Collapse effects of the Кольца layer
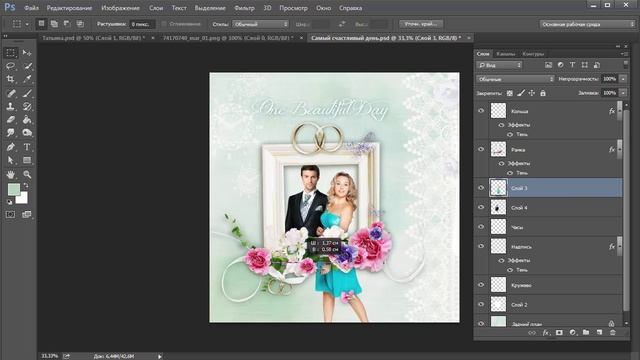Image resolution: width=640 pixels, height=360 pixels. click(x=619, y=111)
